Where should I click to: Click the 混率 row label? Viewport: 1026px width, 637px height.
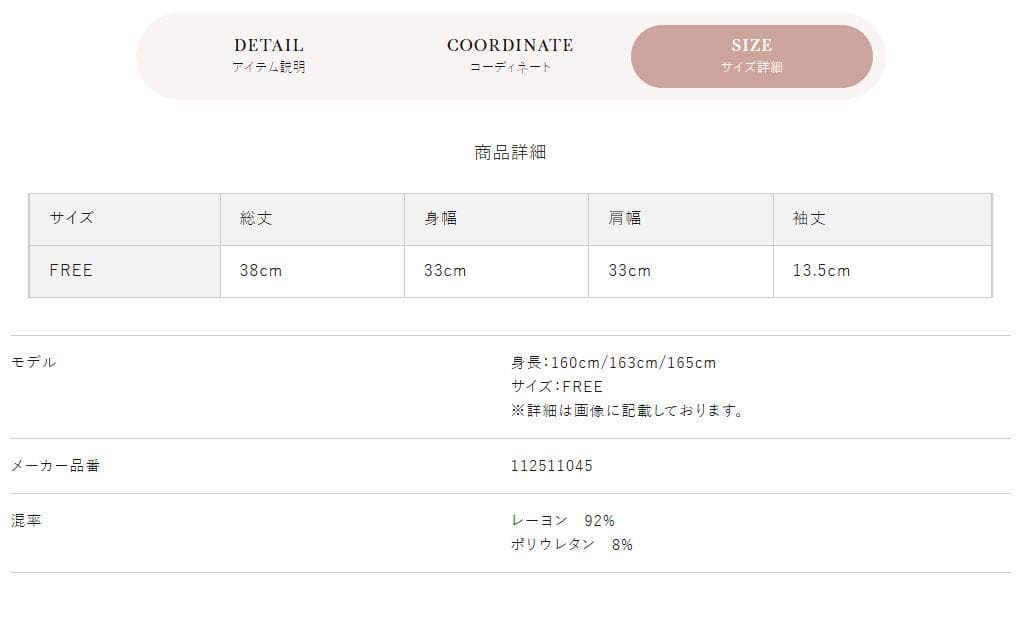[26, 521]
